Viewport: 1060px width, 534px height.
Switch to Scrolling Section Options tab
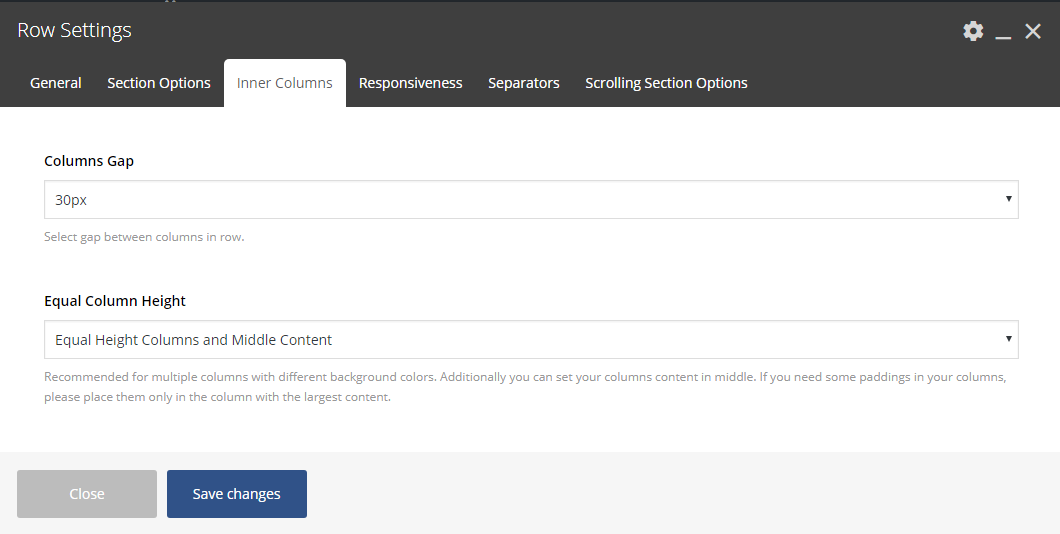pos(666,83)
